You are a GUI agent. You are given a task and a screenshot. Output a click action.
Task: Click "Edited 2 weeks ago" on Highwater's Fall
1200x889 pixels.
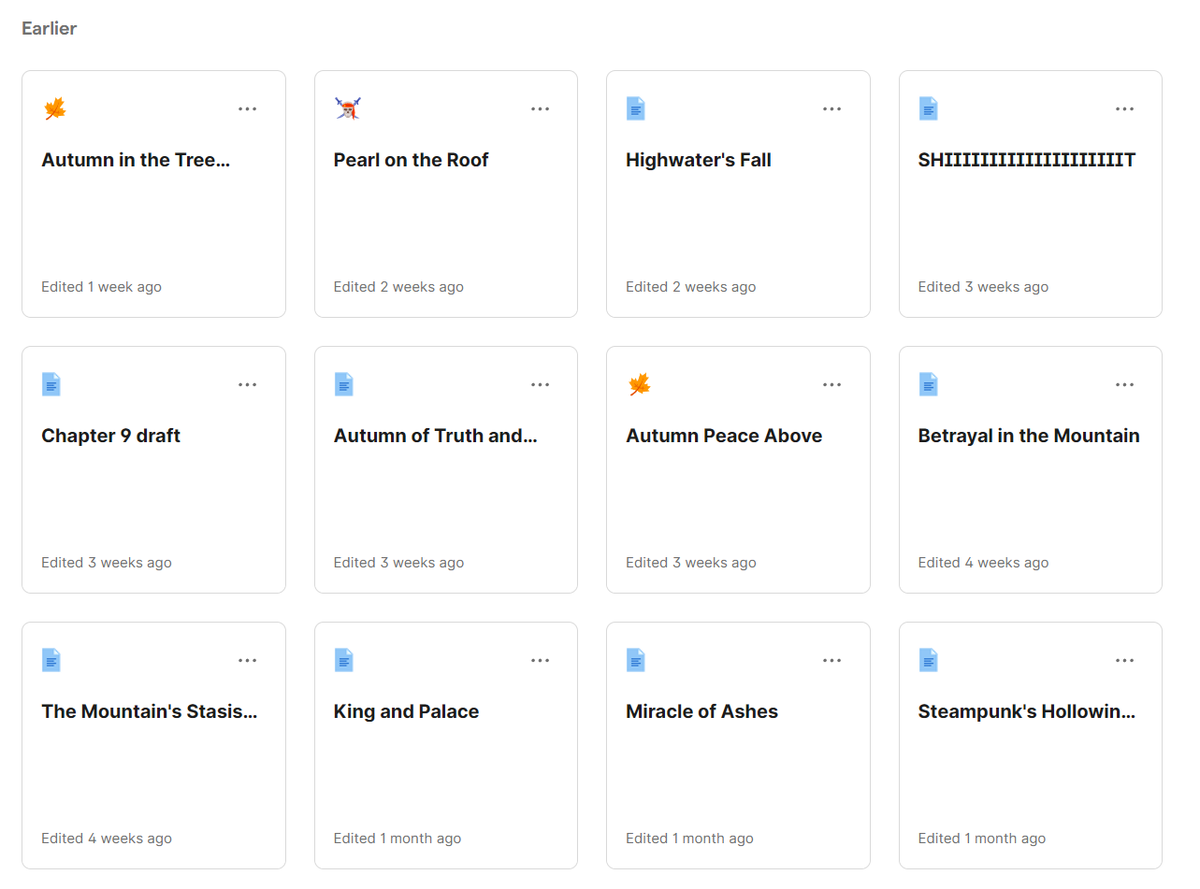pyautogui.click(x=691, y=287)
